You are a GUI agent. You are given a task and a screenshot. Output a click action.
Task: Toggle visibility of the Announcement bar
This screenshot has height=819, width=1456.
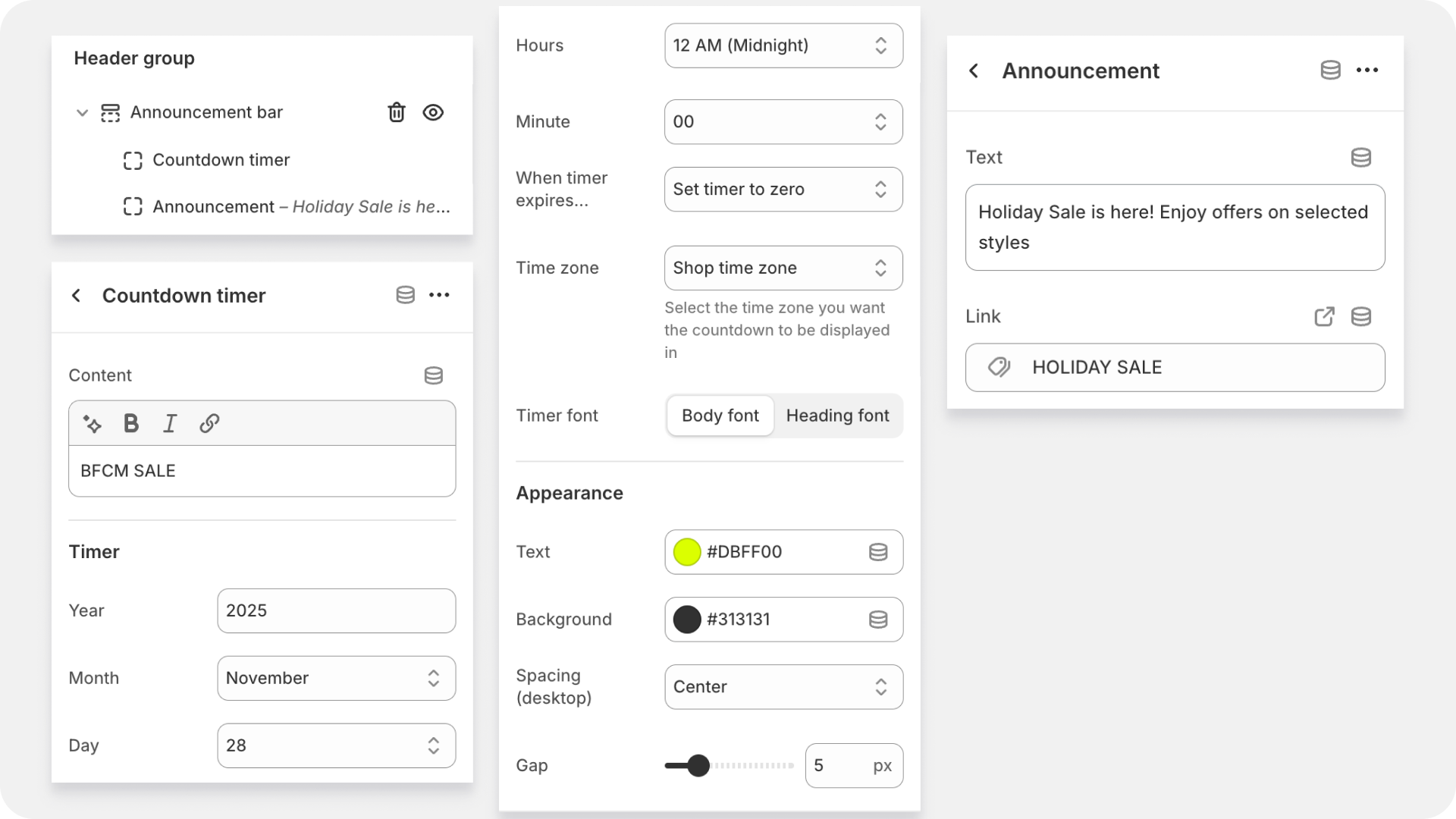click(433, 112)
